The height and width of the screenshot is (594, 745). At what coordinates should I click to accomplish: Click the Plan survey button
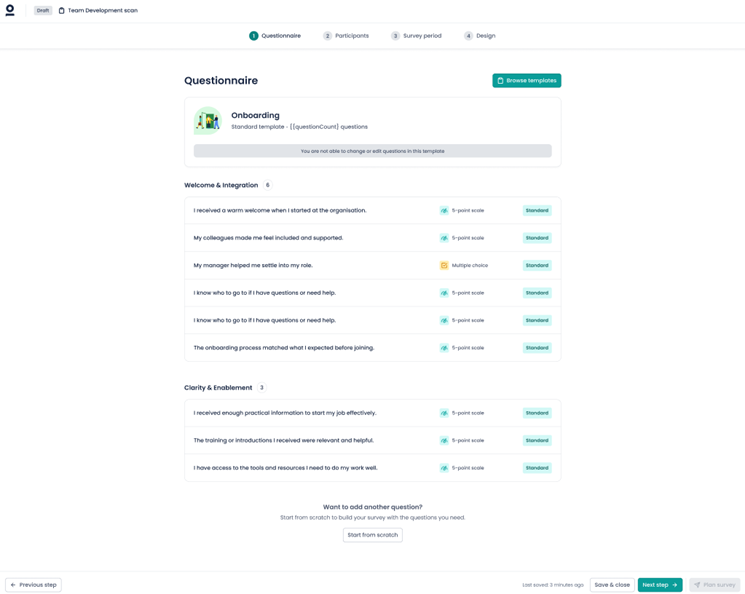pyautogui.click(x=714, y=585)
